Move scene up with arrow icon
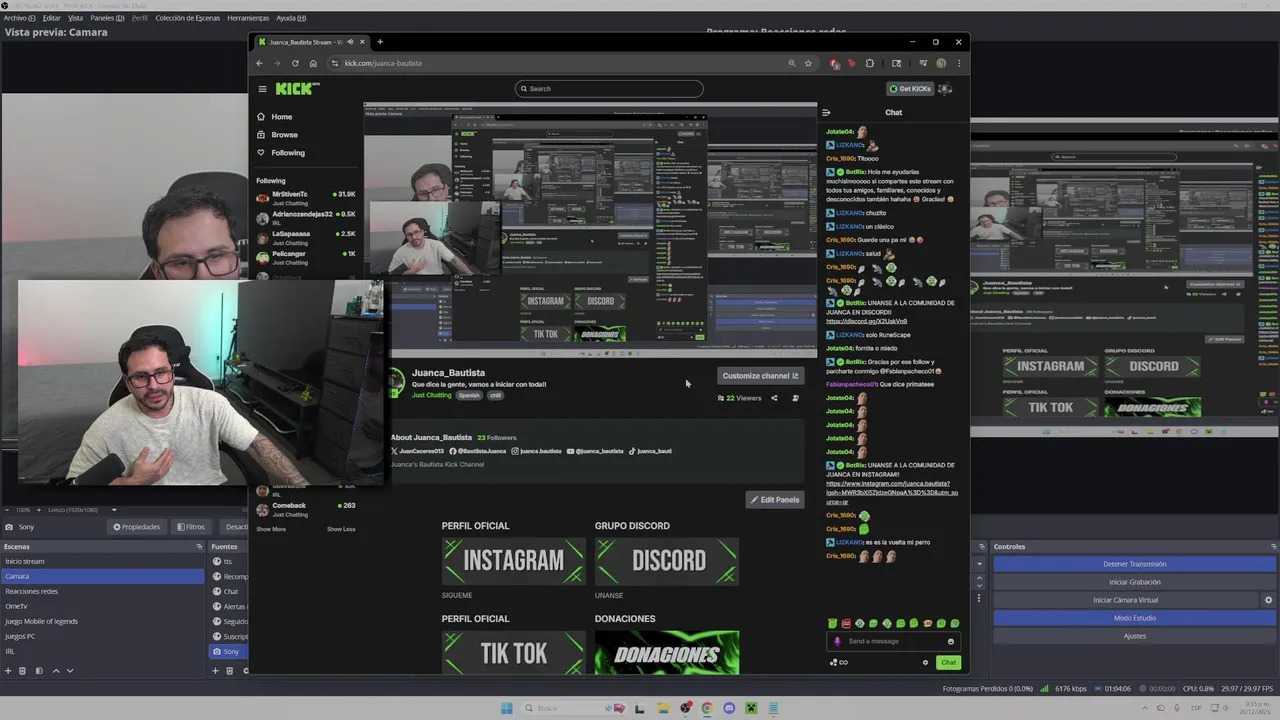Image resolution: width=1280 pixels, height=720 pixels. (56, 670)
